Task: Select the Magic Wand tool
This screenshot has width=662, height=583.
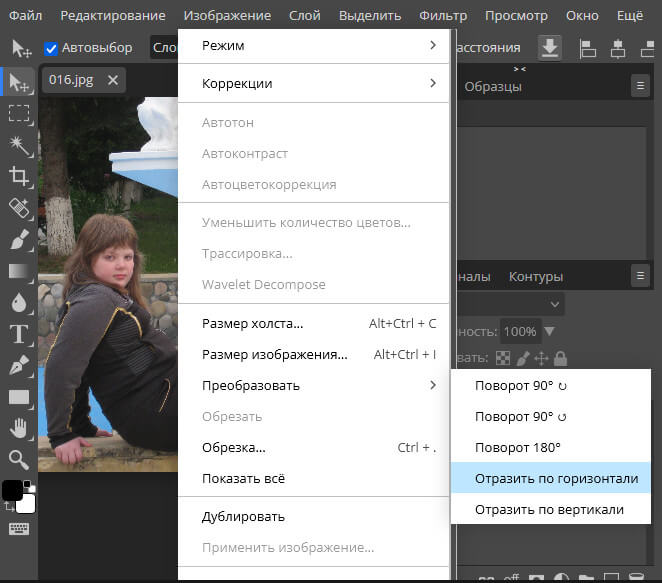Action: tap(19, 145)
